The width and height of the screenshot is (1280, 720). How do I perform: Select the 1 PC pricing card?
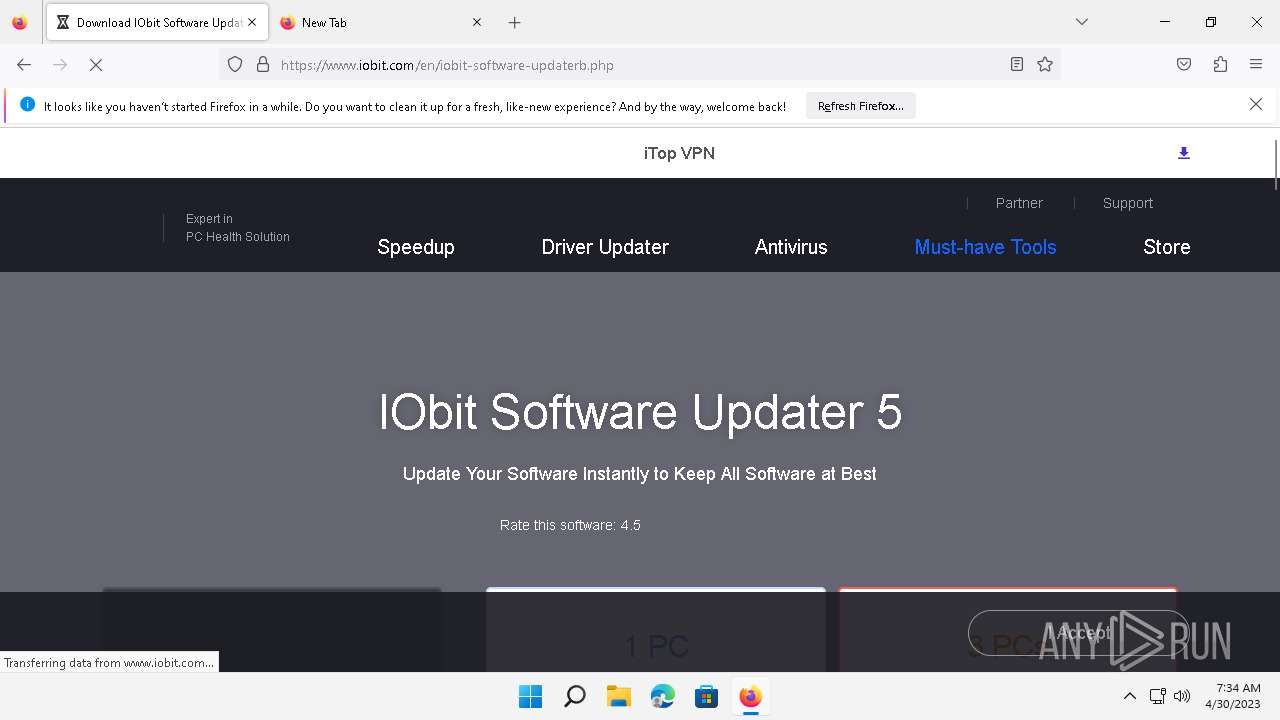[x=656, y=630]
